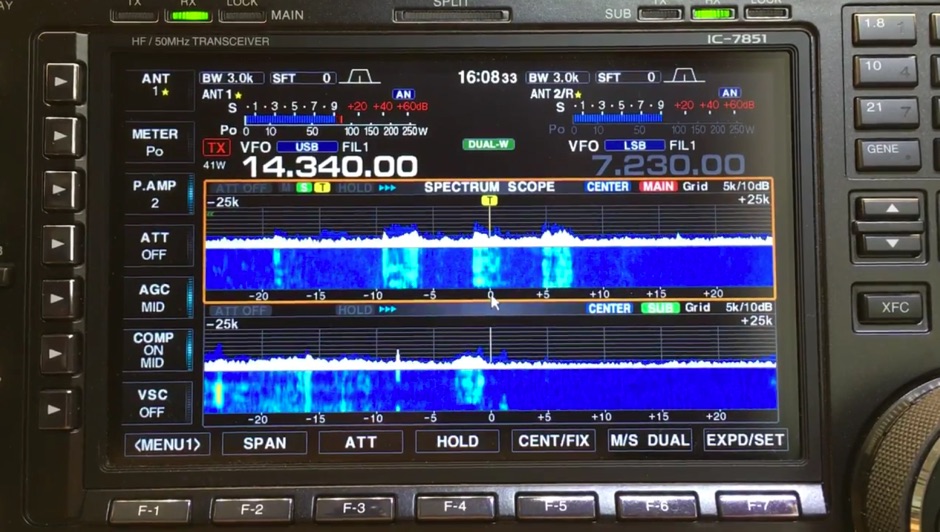Tap the main BW 3.0k field
This screenshot has height=532, width=940.
(232, 78)
